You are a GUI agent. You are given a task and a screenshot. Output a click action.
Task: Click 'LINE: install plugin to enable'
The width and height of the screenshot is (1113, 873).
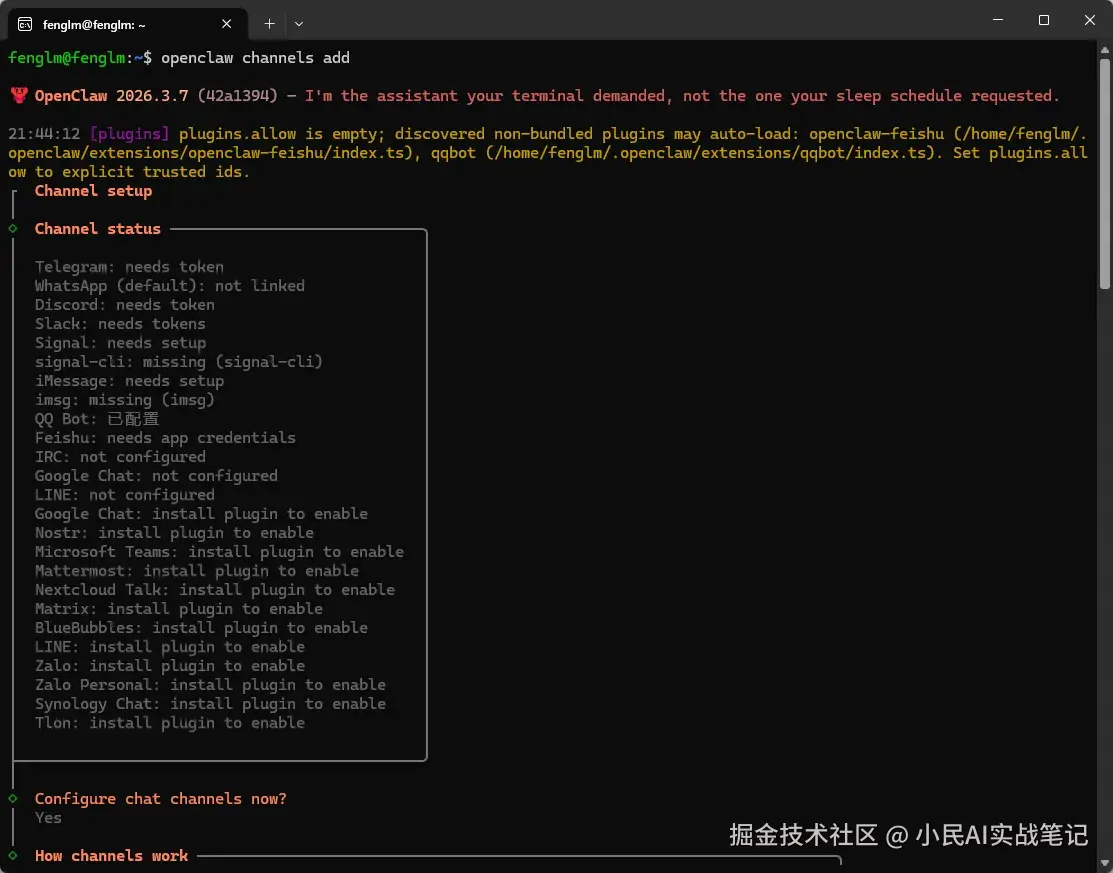(x=170, y=647)
